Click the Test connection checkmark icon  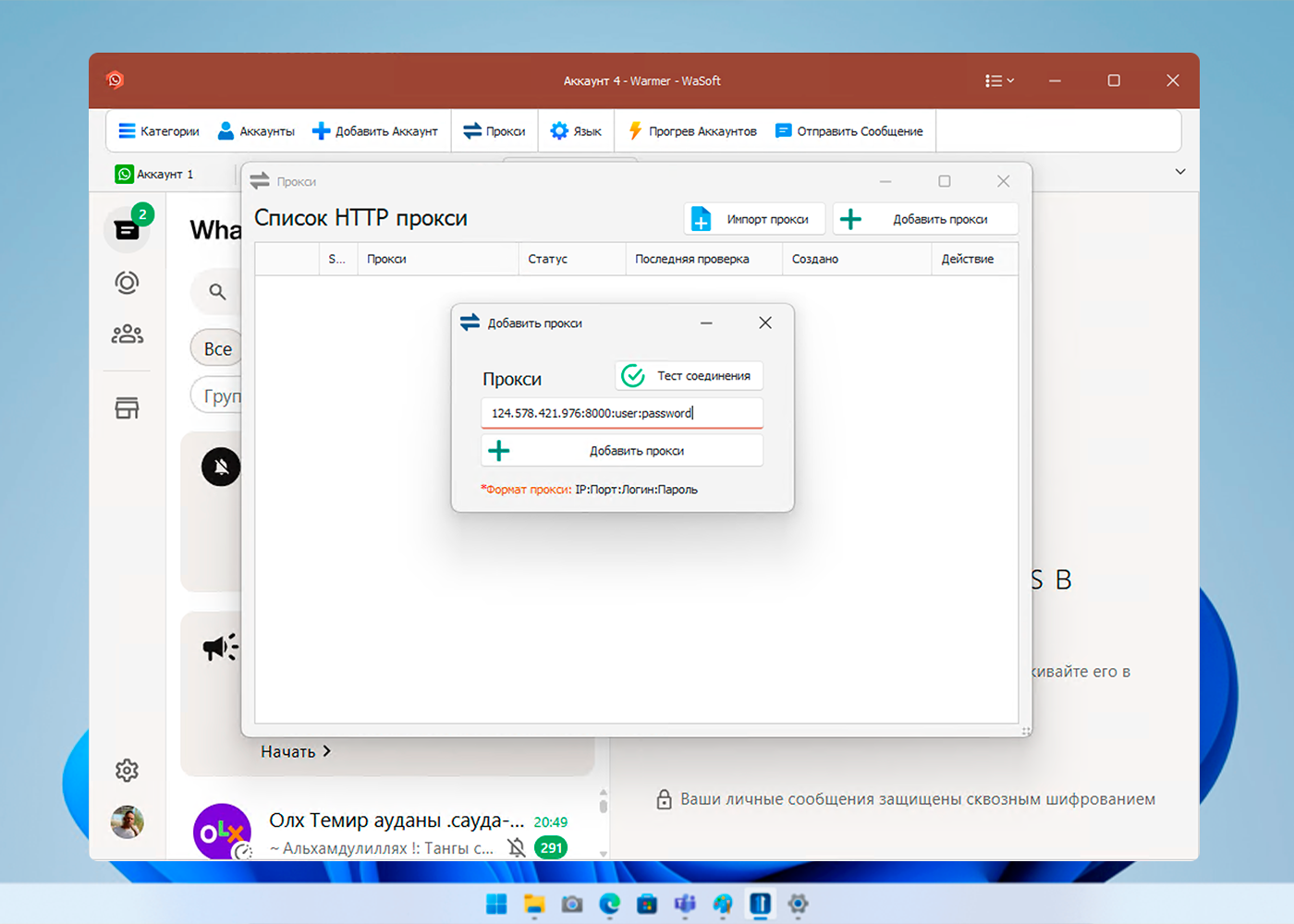coord(633,376)
